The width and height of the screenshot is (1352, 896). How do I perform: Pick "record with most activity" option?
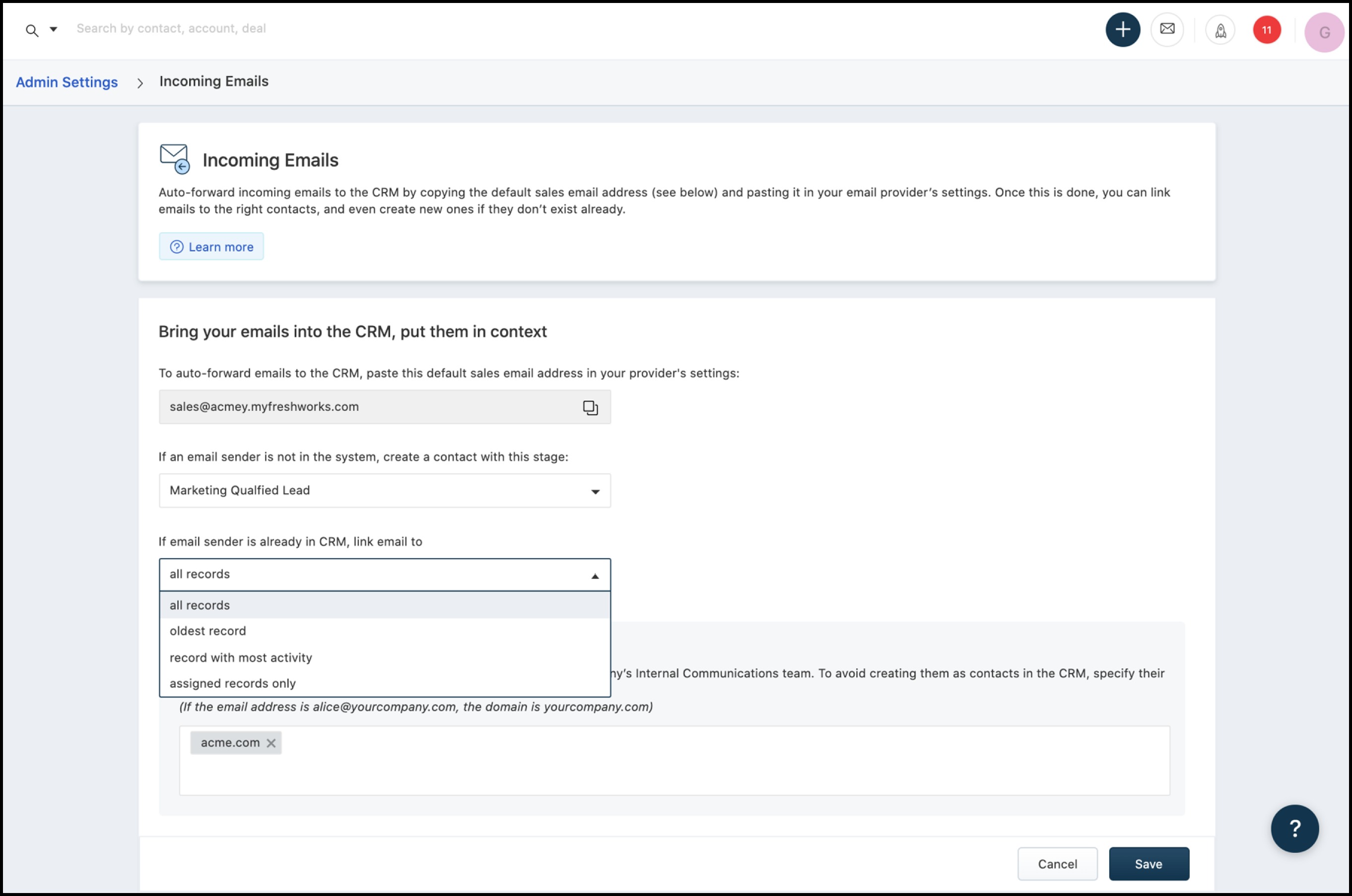tap(241, 658)
